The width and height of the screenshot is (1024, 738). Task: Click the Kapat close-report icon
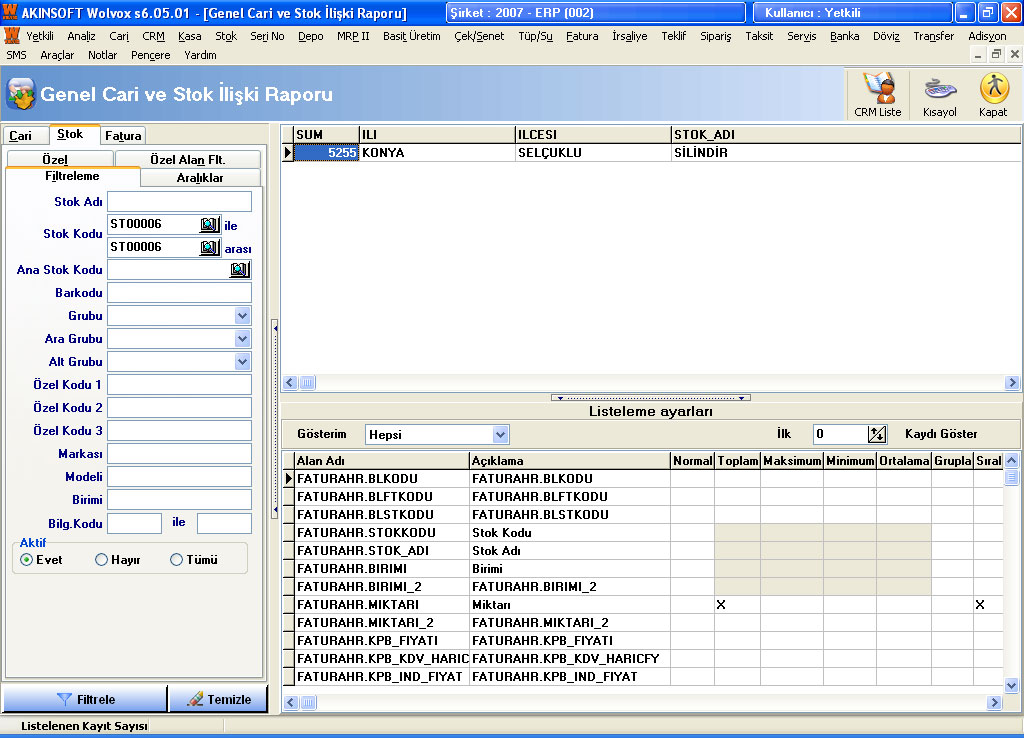click(x=993, y=94)
